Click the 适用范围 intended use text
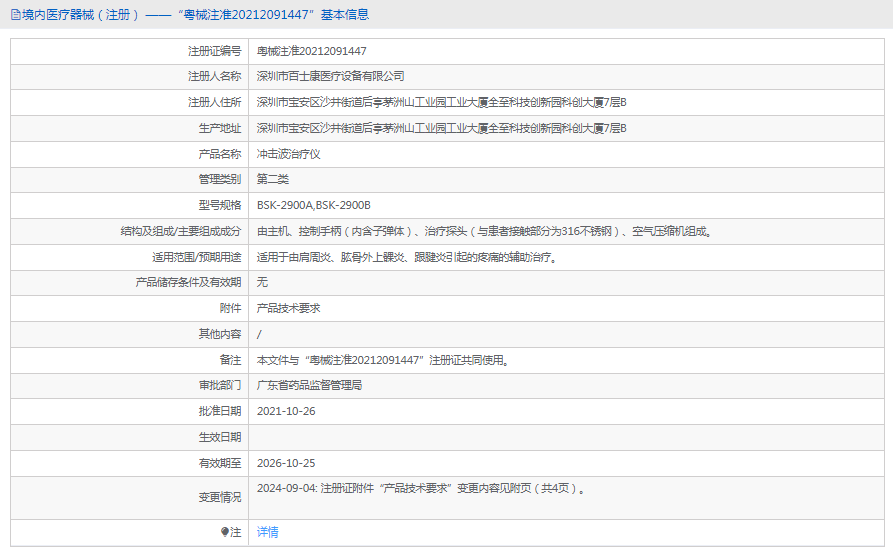The width and height of the screenshot is (893, 553). click(x=407, y=257)
